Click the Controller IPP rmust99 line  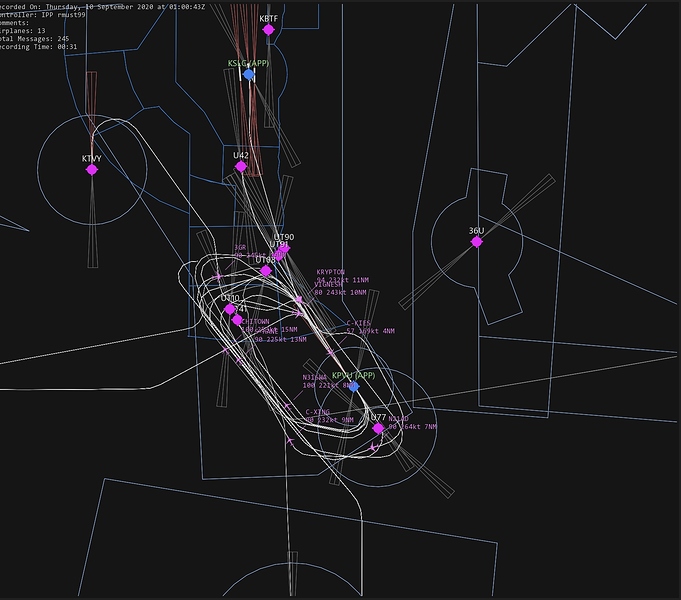pos(43,15)
